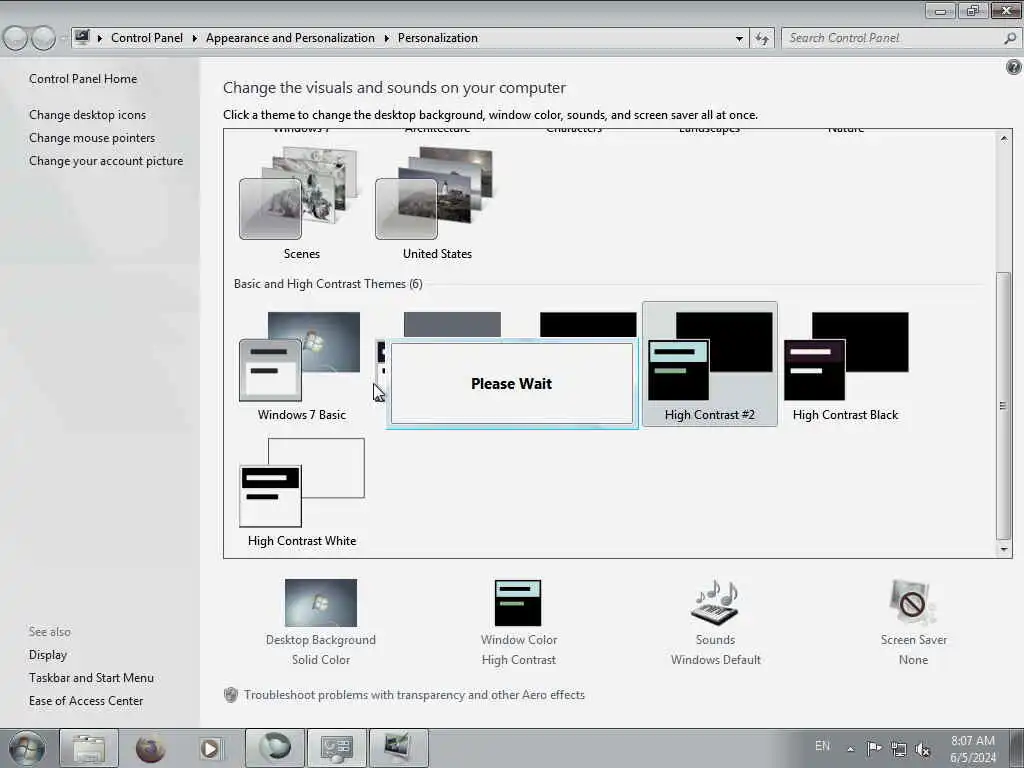Switch to the Personalization taskbar button

click(x=398, y=748)
